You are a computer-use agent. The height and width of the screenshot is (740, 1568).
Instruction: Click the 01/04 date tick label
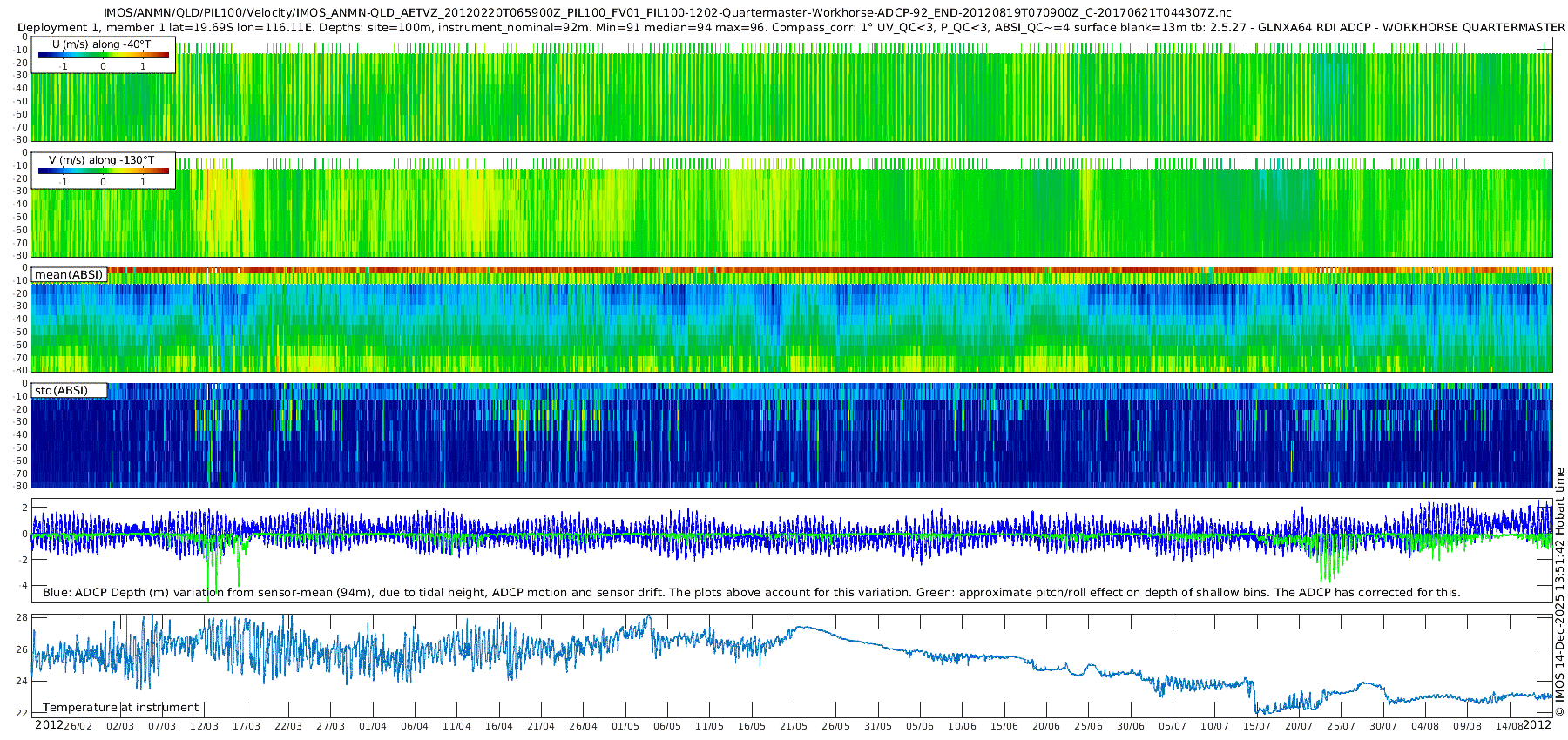pos(372,726)
